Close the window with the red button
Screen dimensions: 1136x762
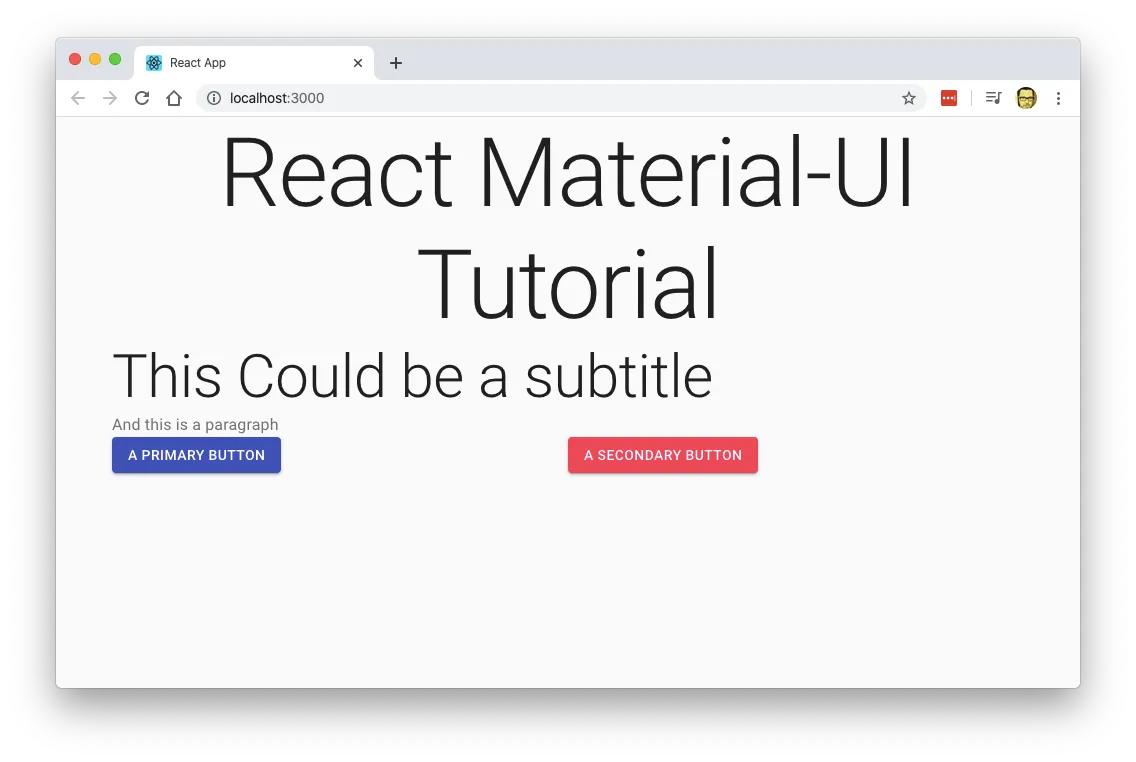point(75,59)
